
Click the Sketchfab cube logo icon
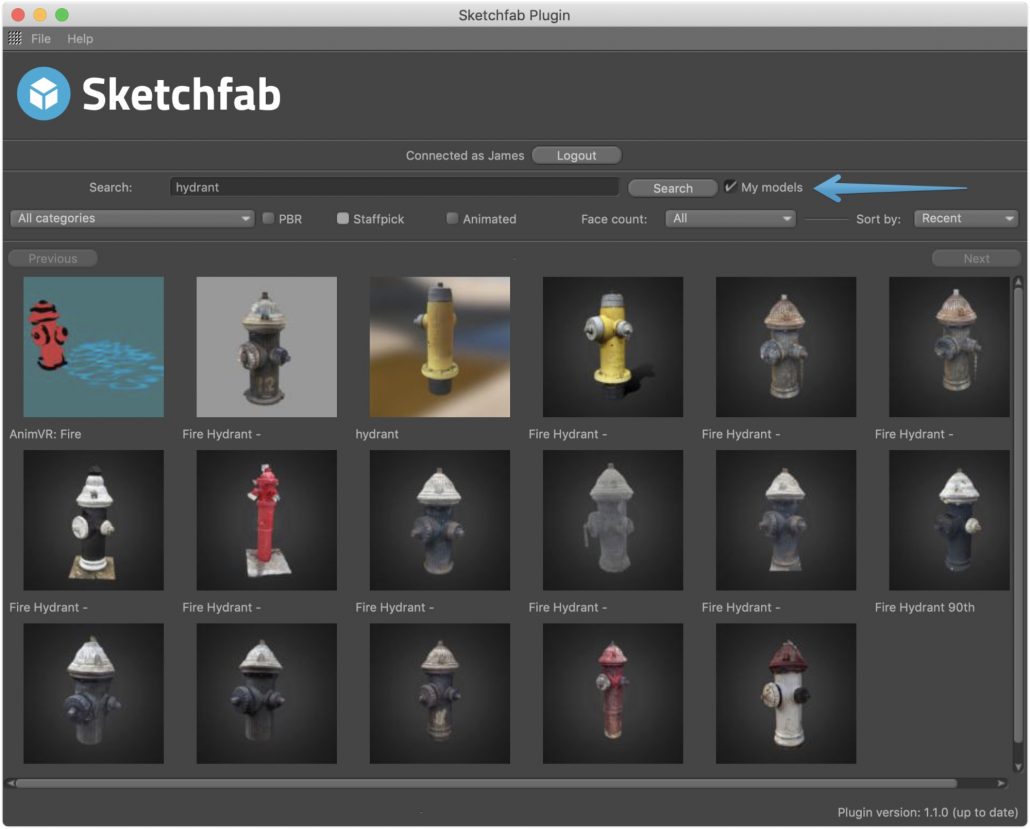click(44, 94)
